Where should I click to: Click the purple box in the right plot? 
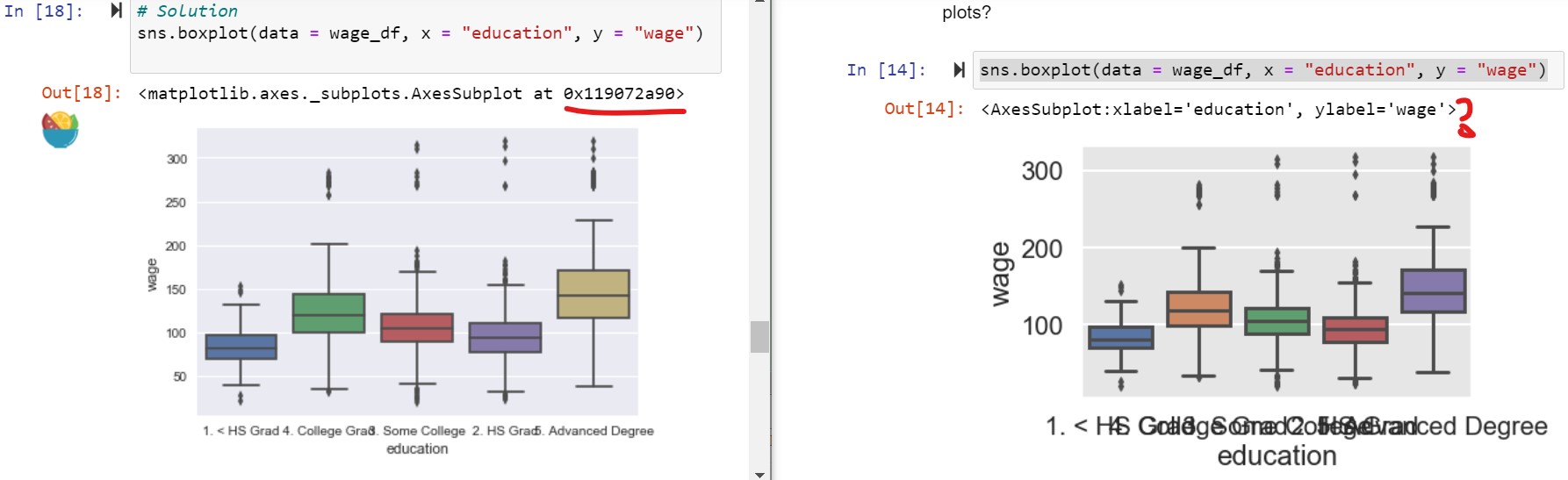tap(1434, 290)
